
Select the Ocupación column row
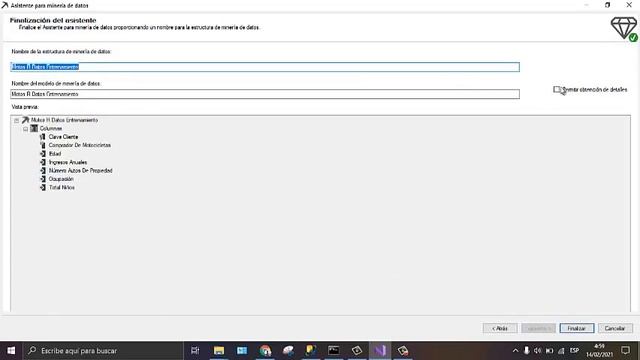coord(61,179)
